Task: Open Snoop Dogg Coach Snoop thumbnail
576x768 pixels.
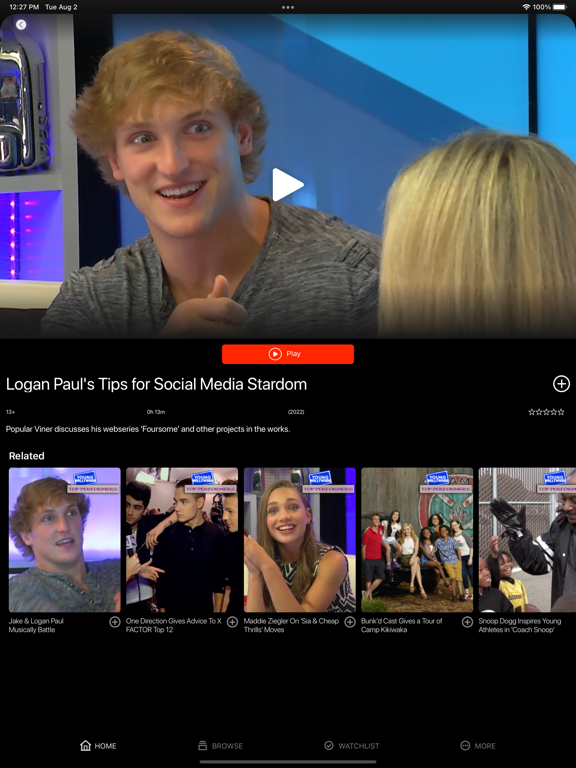Action: [527, 539]
